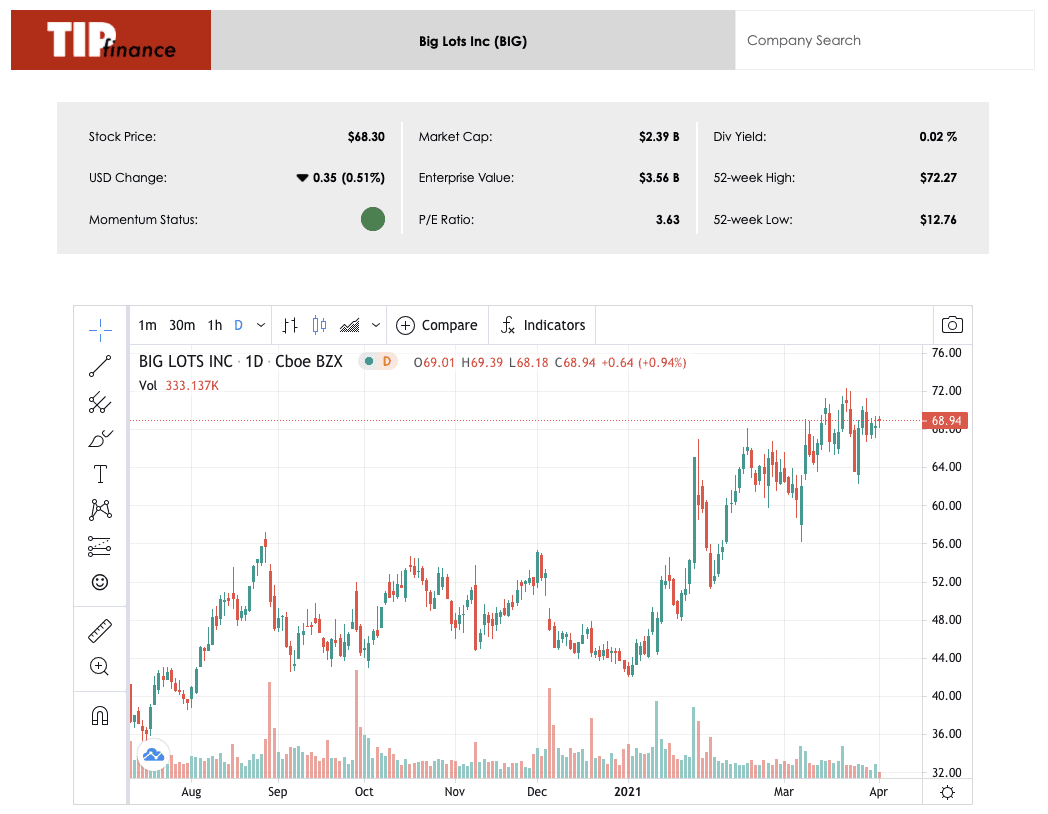
Task: Open the emoji icons tool
Action: coord(100,582)
